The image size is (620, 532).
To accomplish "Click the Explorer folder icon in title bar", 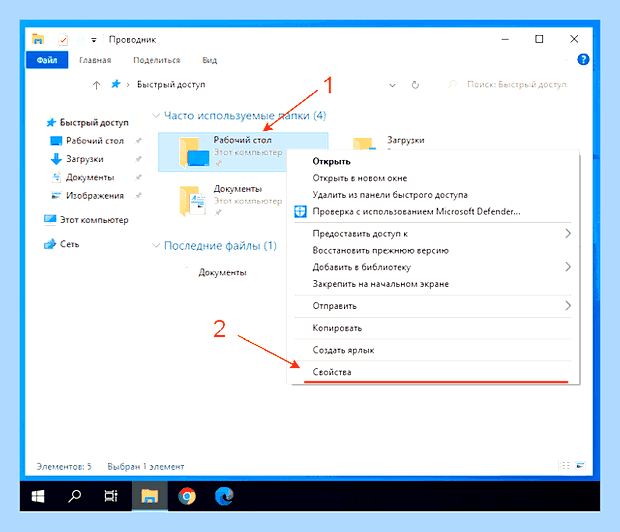I will coord(38,39).
